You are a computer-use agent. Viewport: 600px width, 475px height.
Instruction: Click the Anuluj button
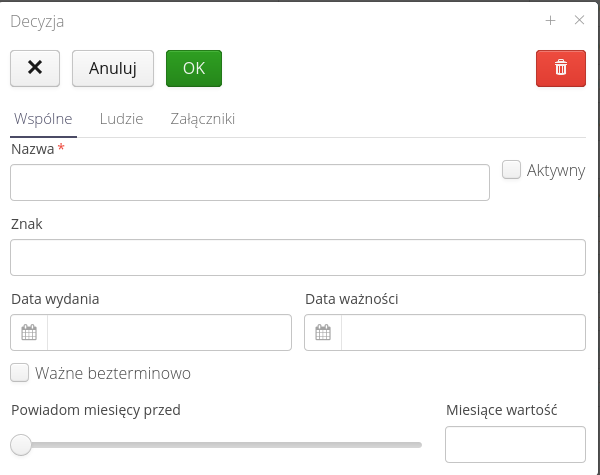pos(112,68)
